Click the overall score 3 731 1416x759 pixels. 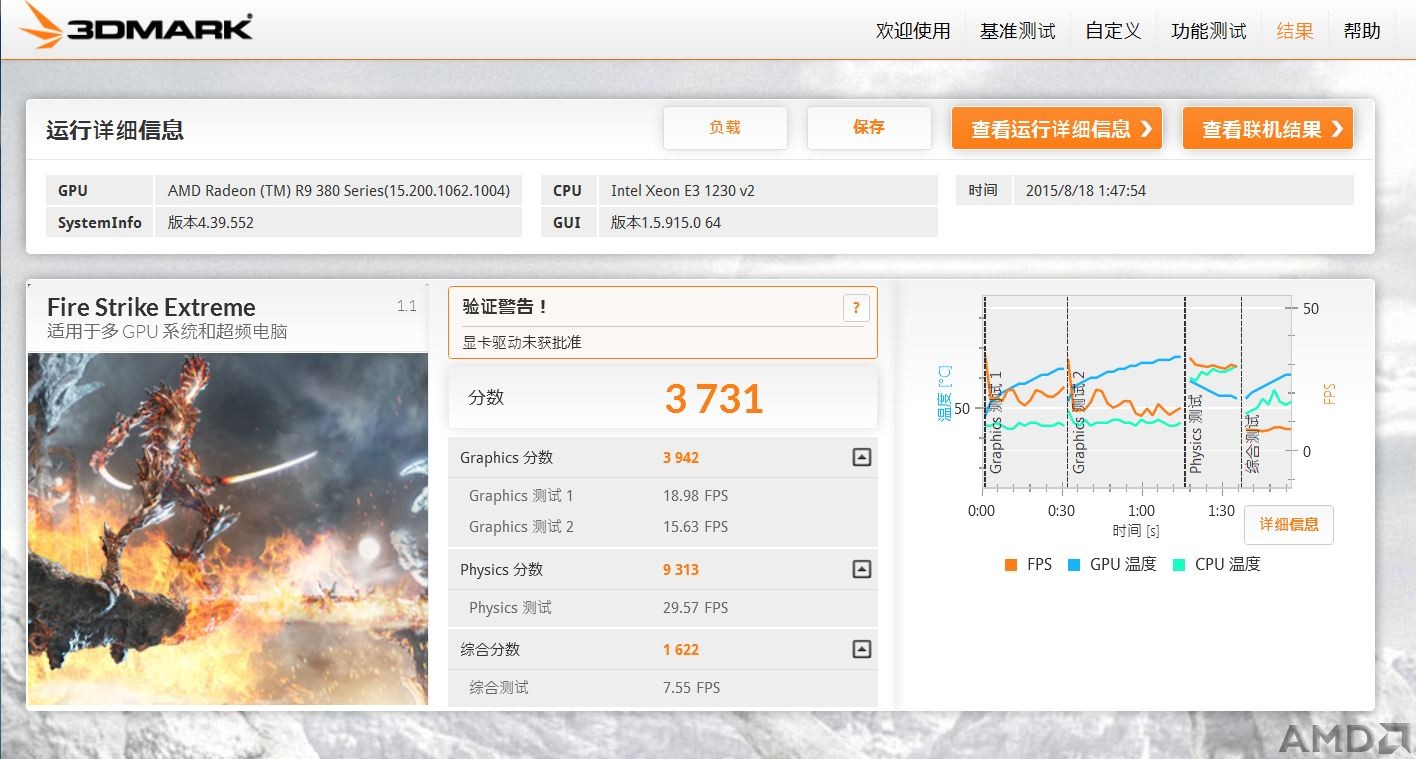tap(714, 399)
